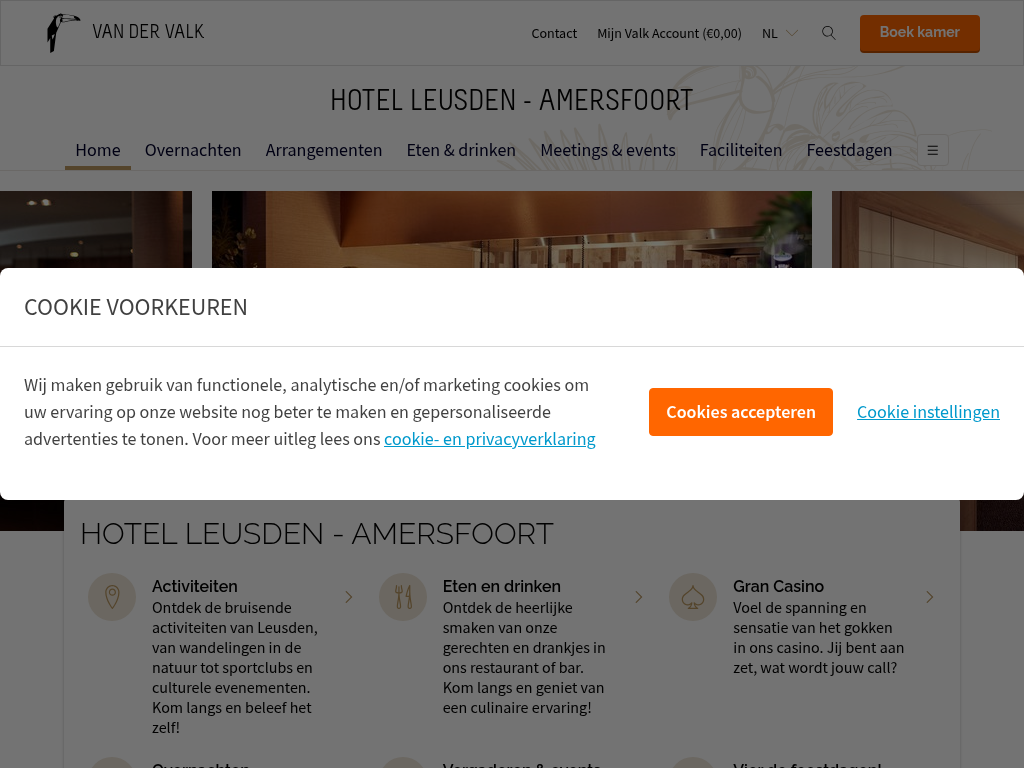This screenshot has height=768, width=1024.
Task: Open Cookie instellingen link
Action: [x=928, y=412]
